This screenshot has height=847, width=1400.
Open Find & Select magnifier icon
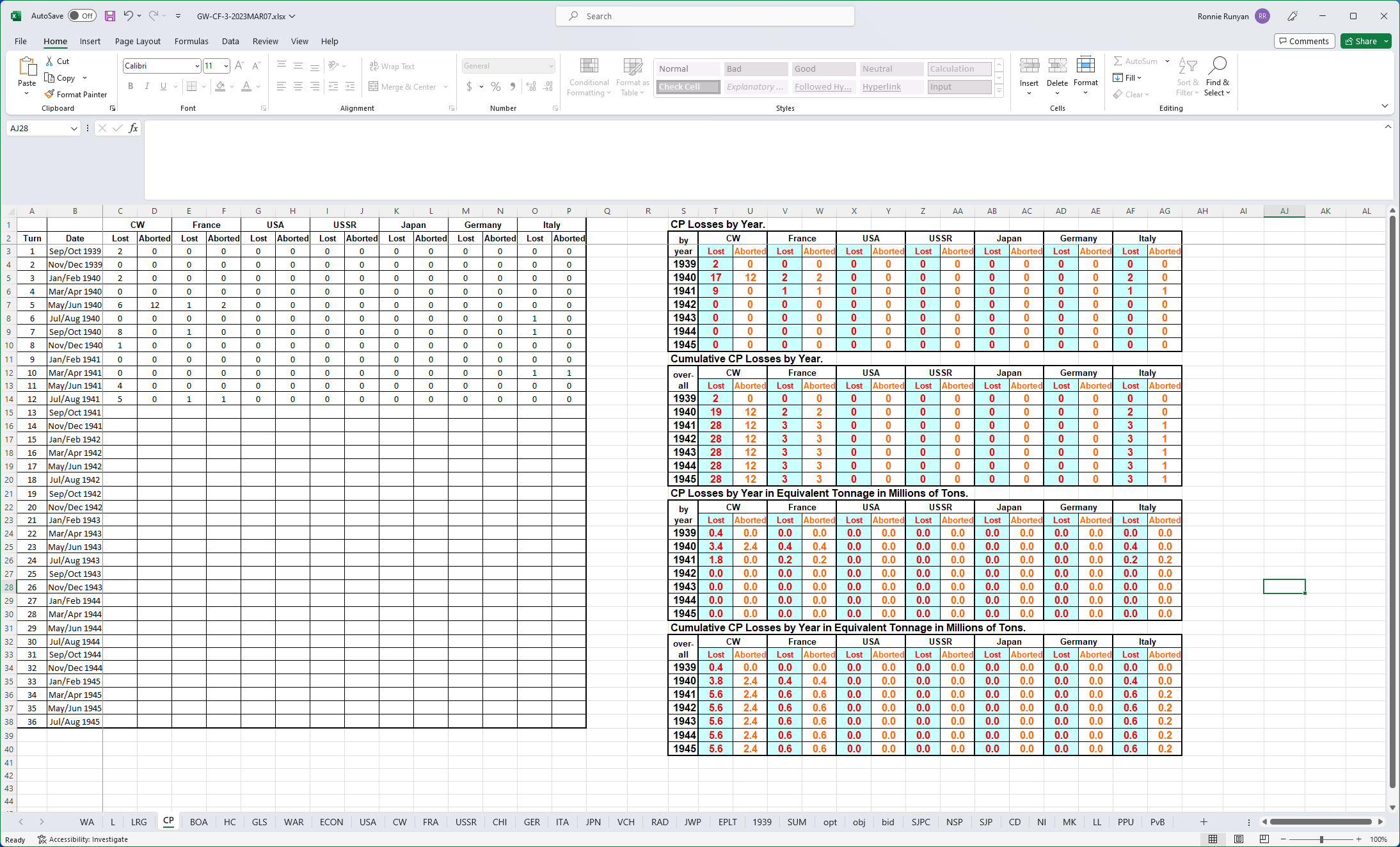[1217, 66]
